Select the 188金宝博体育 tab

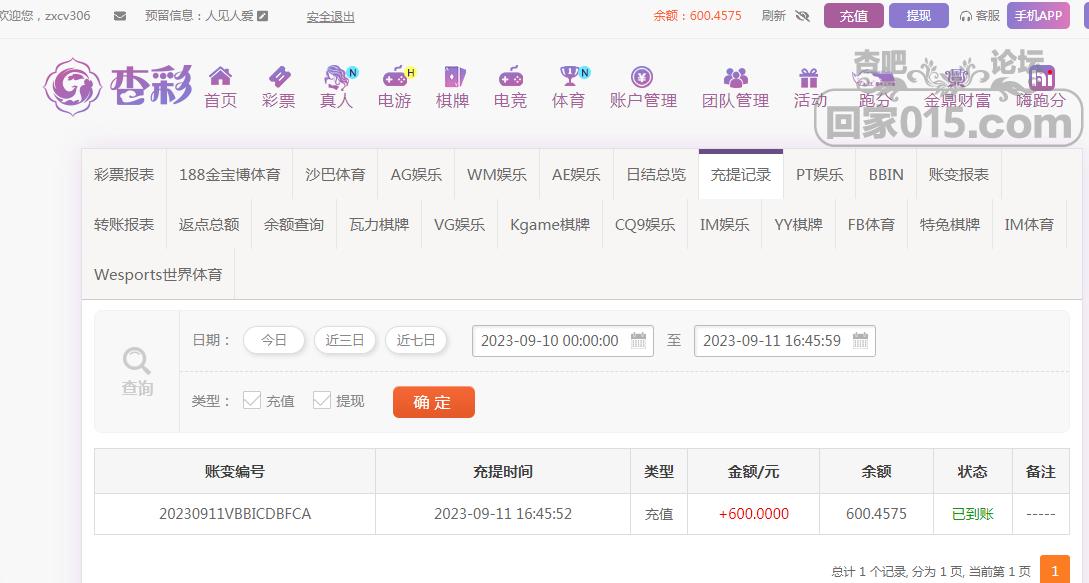point(230,174)
